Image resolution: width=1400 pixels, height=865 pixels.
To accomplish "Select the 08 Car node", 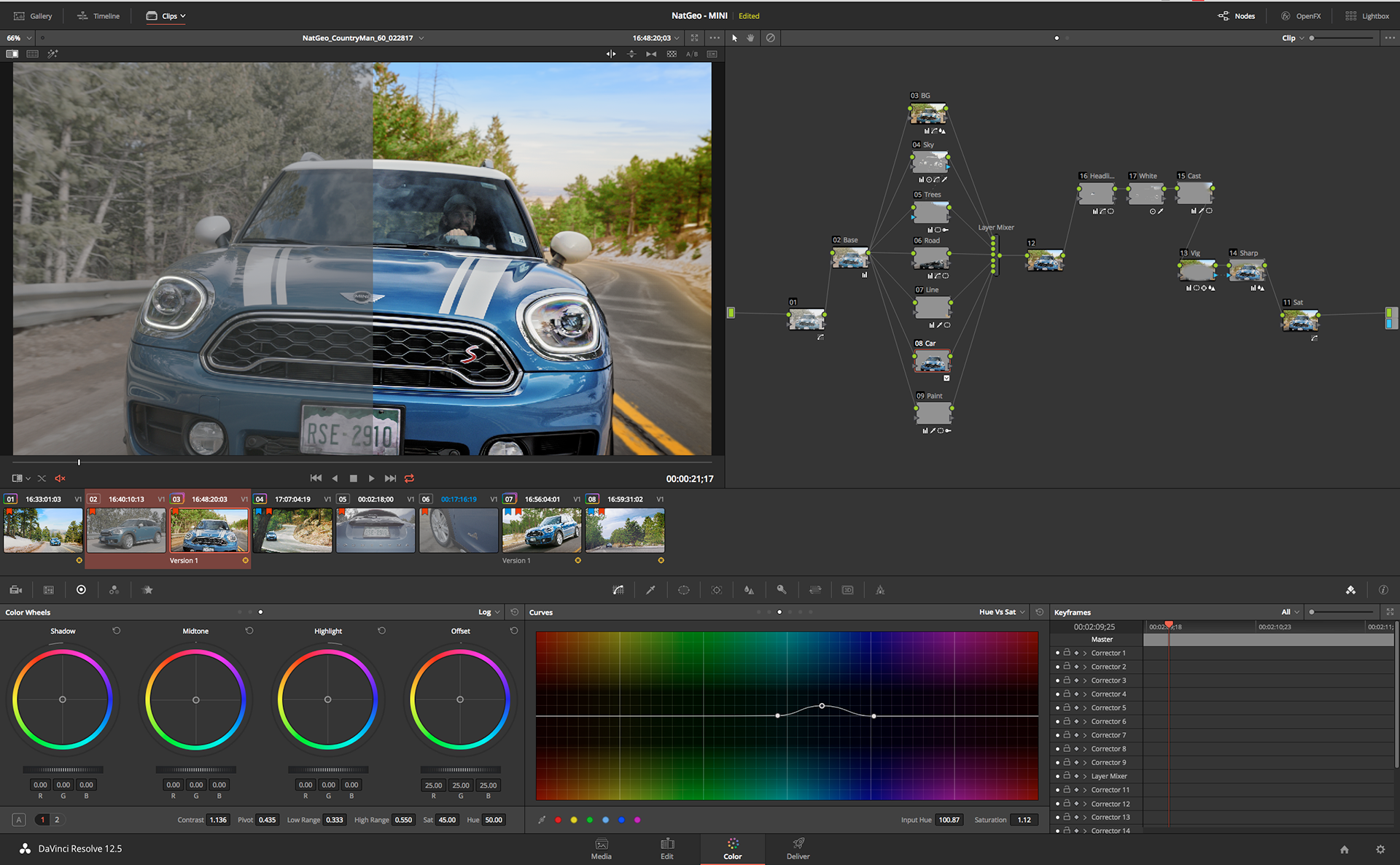I will click(932, 361).
